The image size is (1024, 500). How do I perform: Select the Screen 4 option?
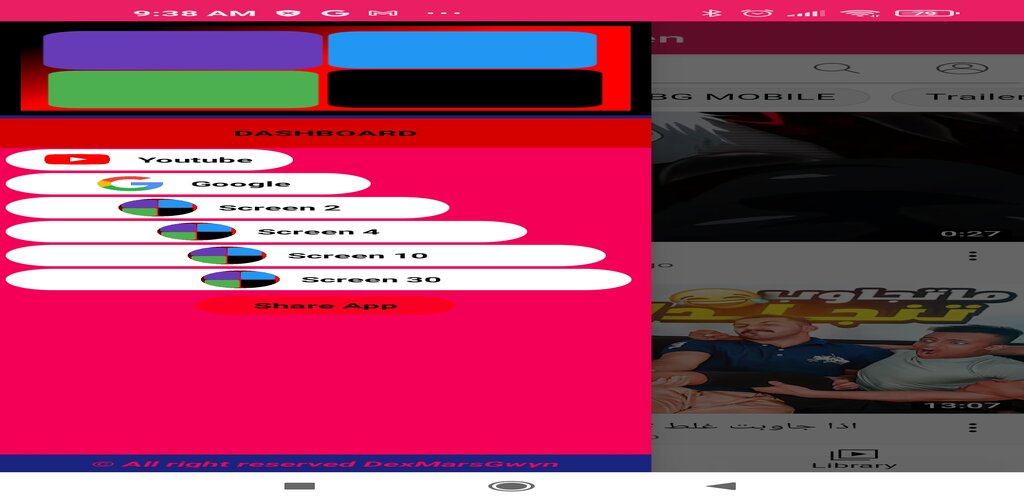[x=266, y=232]
